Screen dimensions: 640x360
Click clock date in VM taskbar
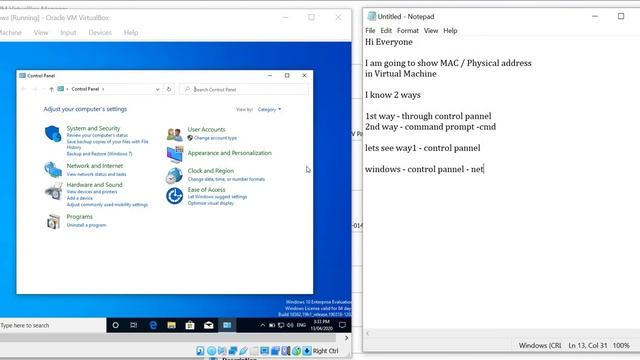tap(321, 328)
